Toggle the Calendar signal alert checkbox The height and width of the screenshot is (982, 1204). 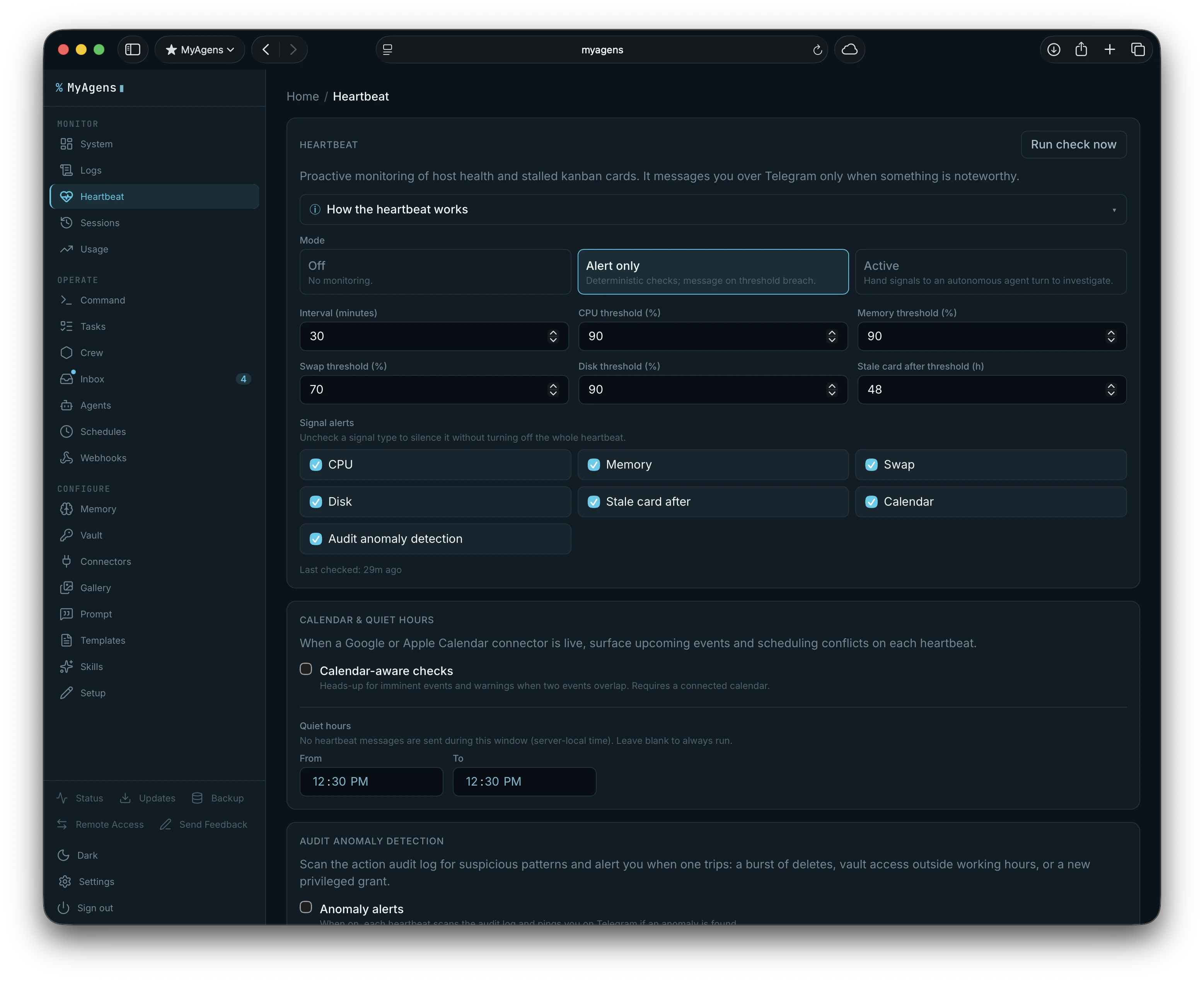(x=871, y=502)
